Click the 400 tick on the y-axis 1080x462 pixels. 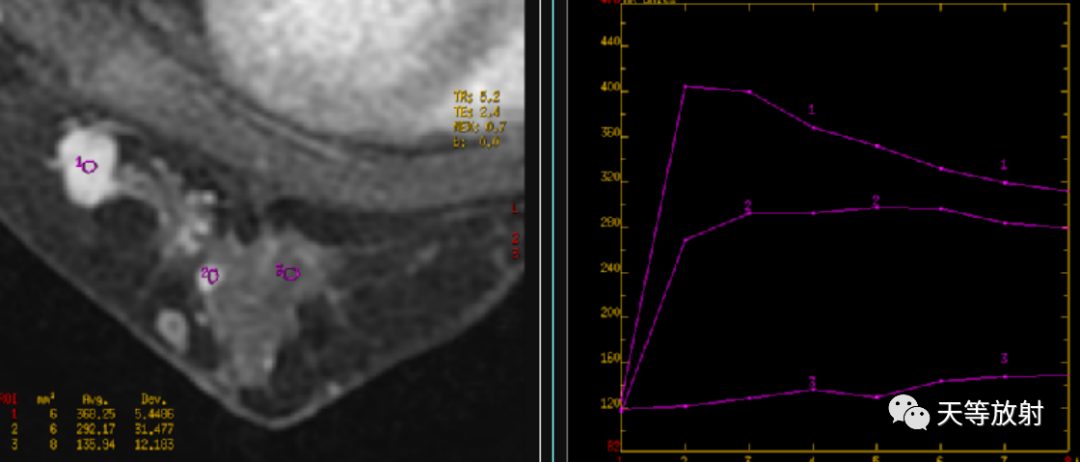[608, 92]
